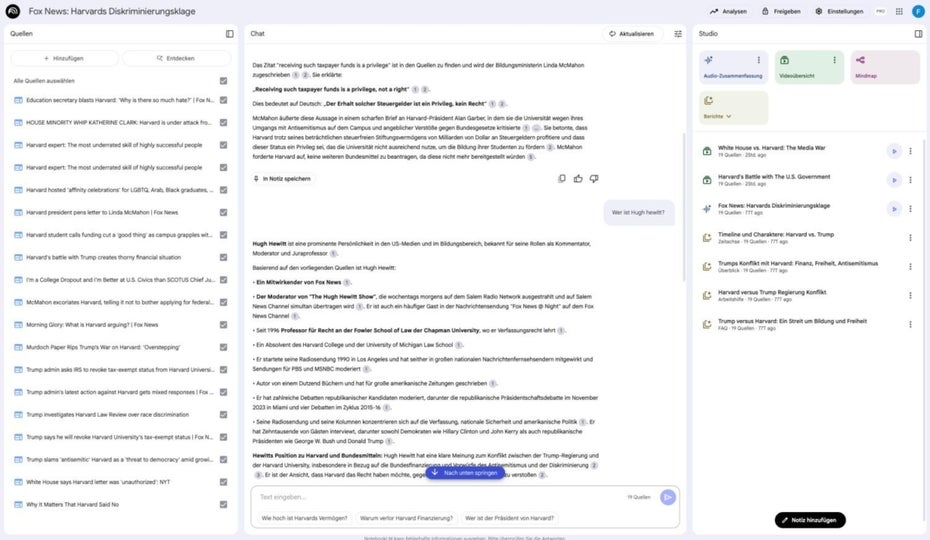930x540 pixels.
Task: Open Google apps grid icon
Action: pyautogui.click(x=899, y=11)
